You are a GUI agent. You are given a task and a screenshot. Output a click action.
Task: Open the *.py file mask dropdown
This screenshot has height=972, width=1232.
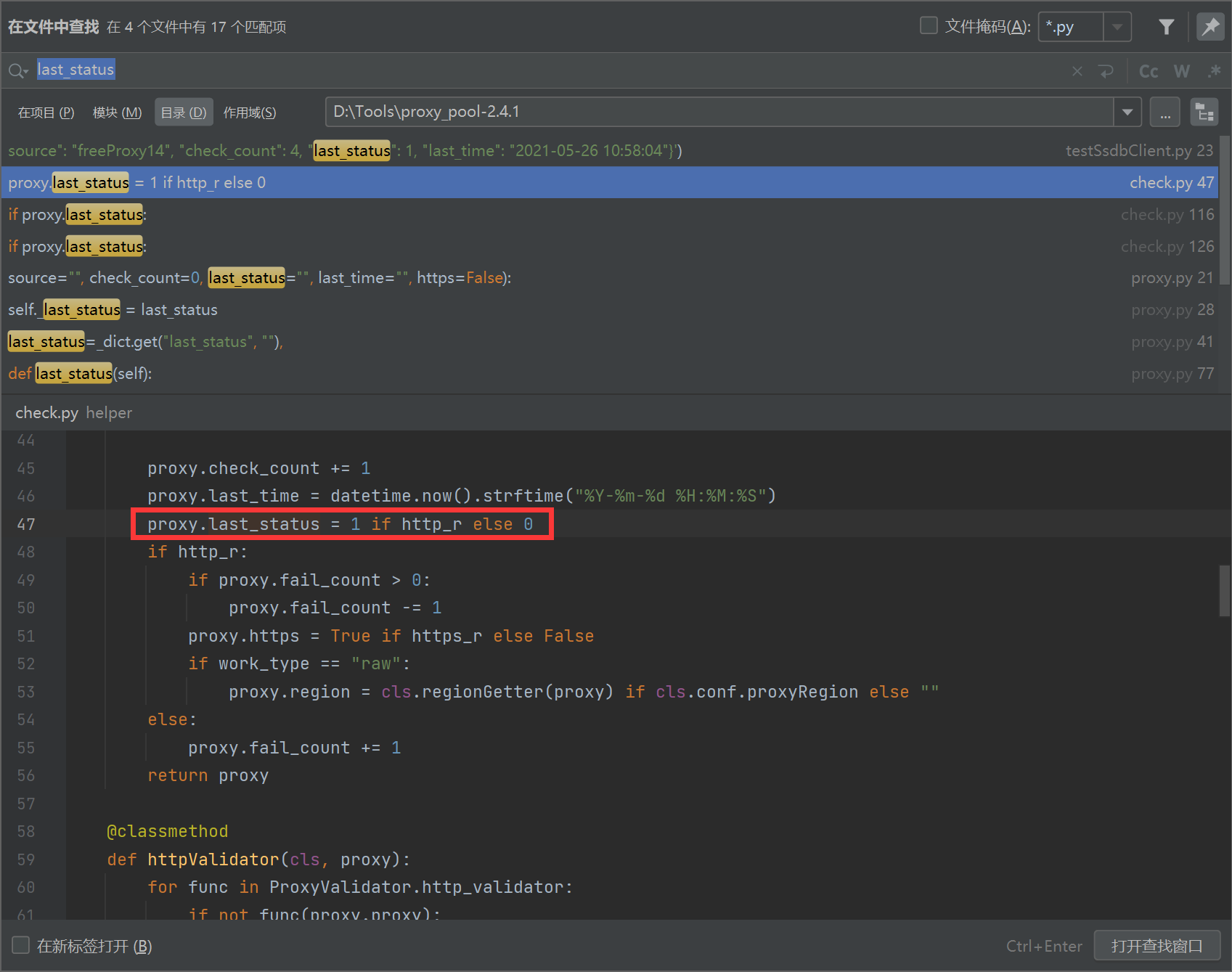[1117, 27]
